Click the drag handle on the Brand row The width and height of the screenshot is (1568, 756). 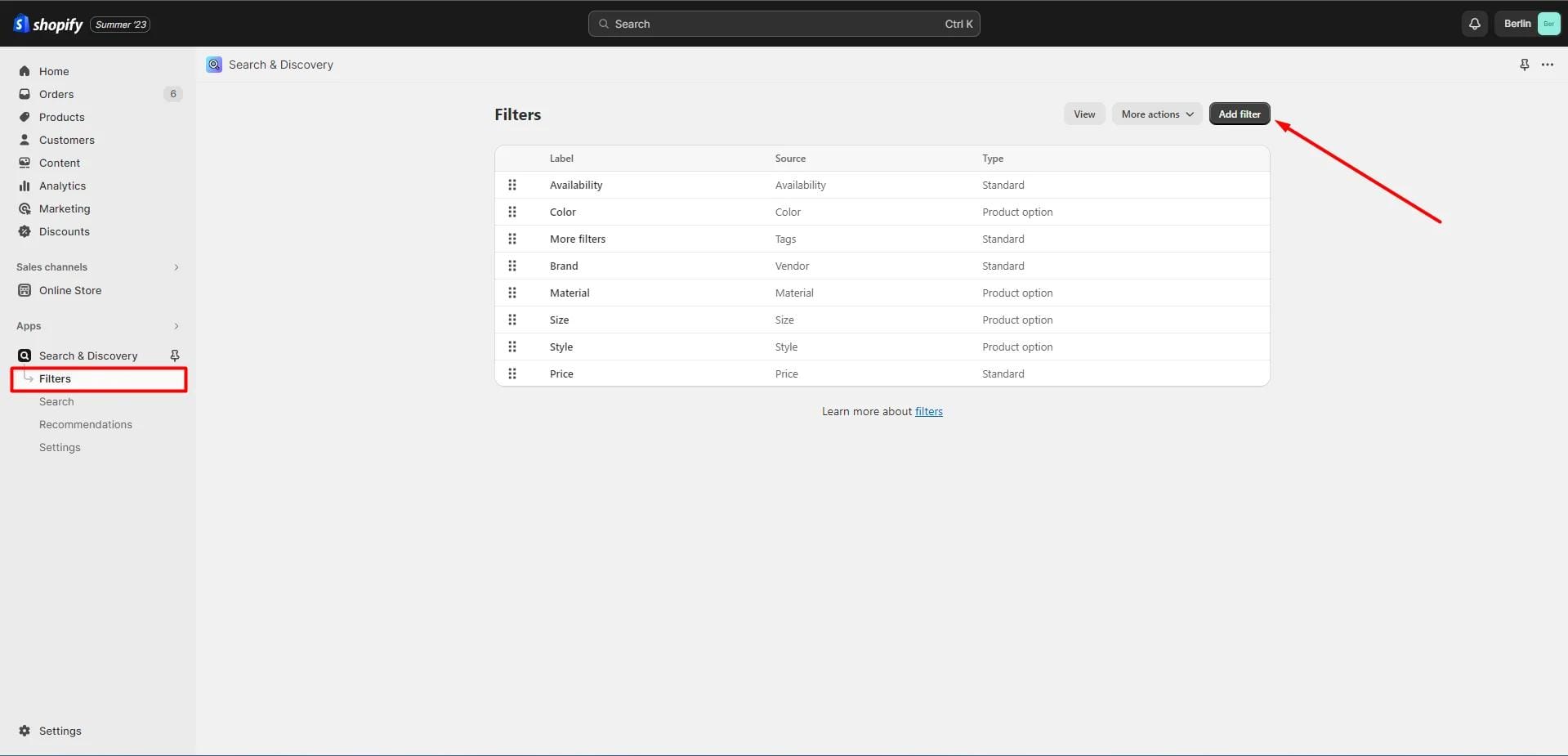512,266
